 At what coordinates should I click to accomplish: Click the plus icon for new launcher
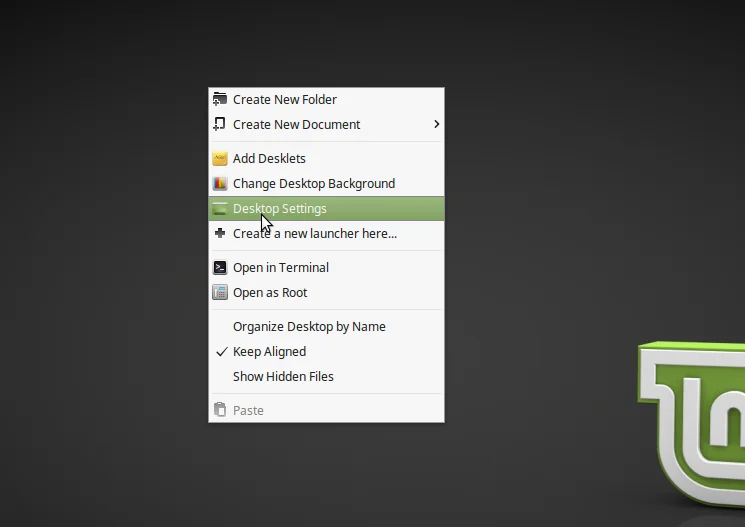220,233
